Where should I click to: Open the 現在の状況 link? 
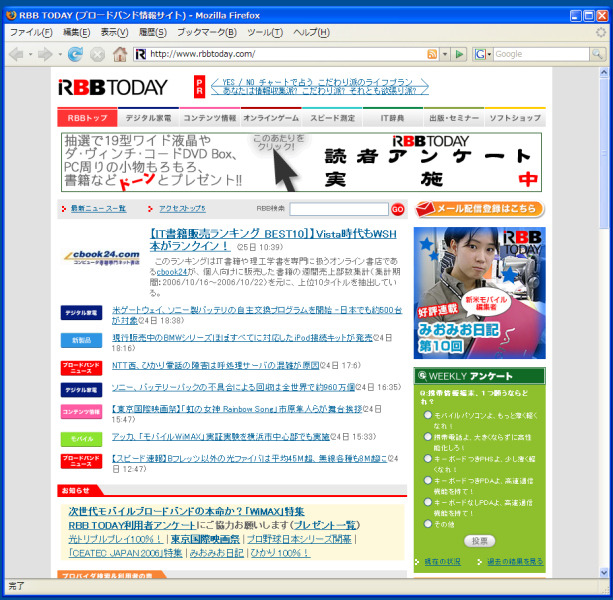(443, 562)
